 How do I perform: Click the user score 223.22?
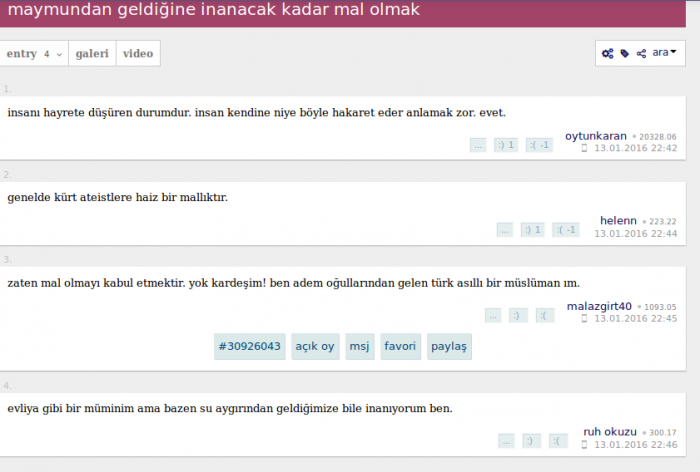pyautogui.click(x=662, y=221)
